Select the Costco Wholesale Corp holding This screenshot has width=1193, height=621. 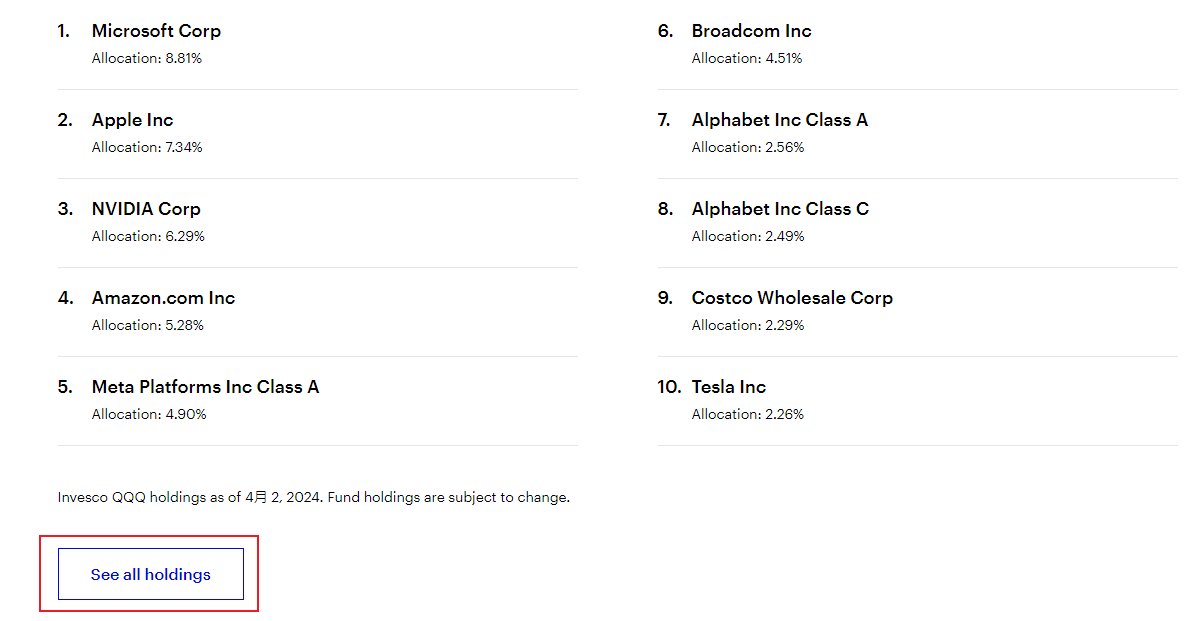click(x=792, y=298)
